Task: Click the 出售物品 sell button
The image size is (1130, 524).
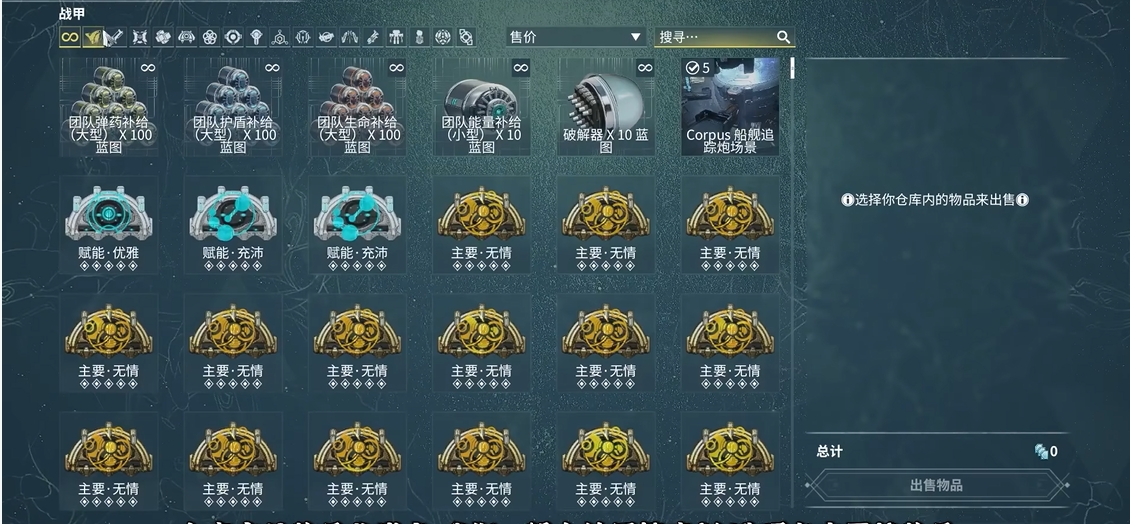Action: click(936, 485)
